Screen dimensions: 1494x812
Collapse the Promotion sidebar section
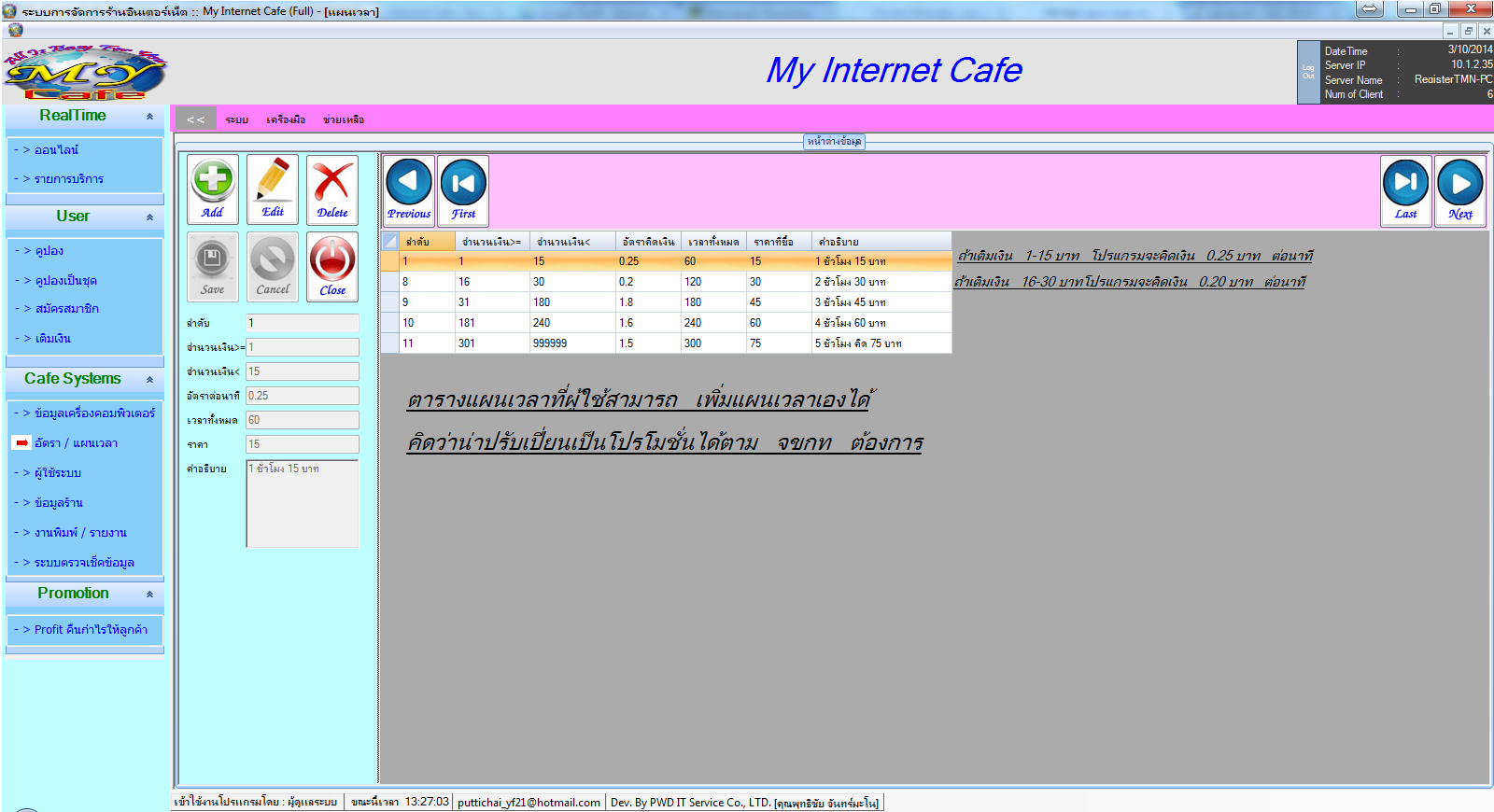(x=149, y=595)
